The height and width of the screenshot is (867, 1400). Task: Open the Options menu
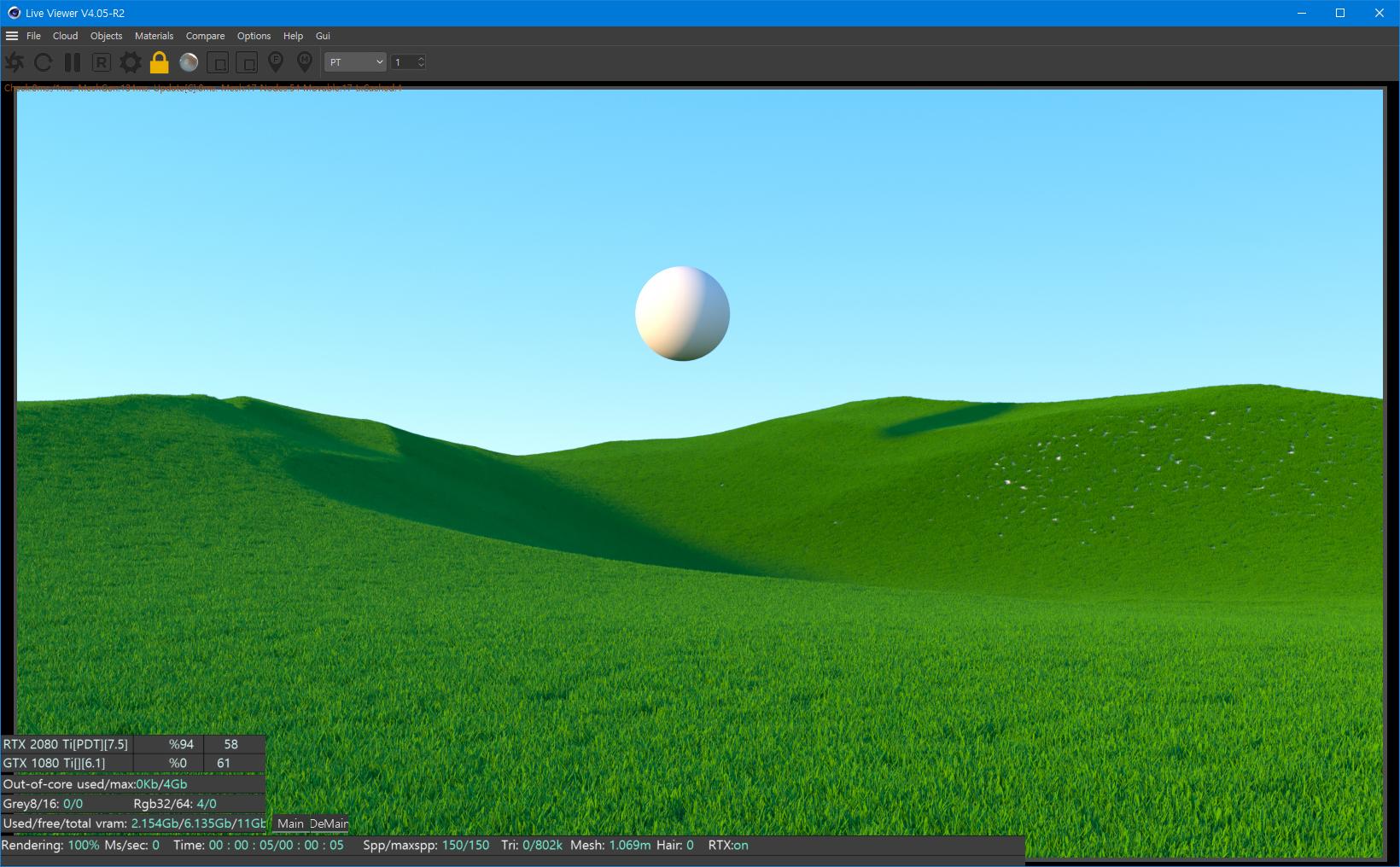254,36
